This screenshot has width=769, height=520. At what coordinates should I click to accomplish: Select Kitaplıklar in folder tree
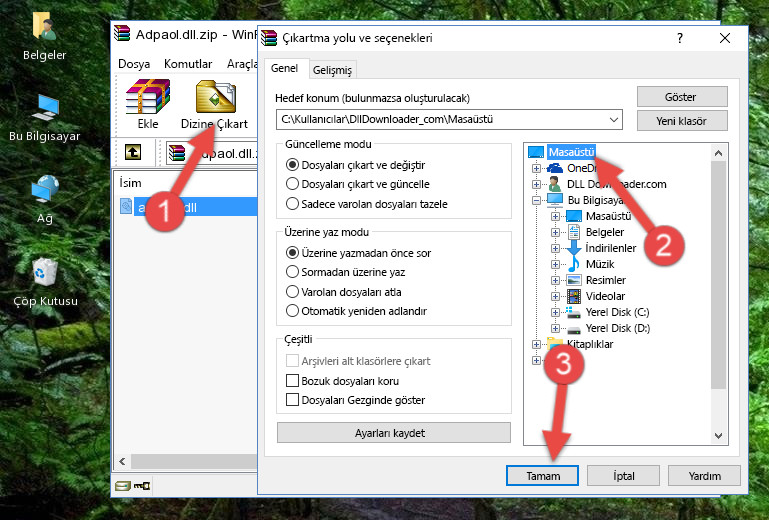(590, 344)
